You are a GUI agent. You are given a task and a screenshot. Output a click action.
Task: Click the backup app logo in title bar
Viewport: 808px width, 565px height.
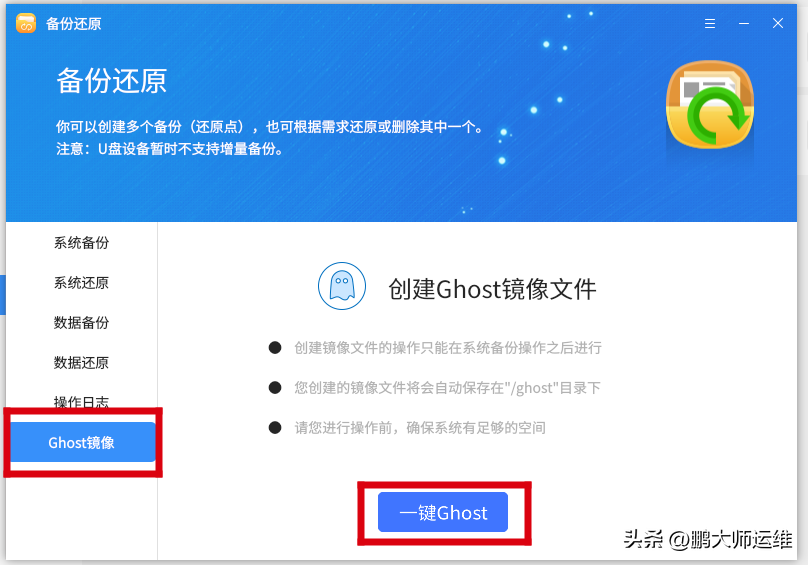(26, 23)
